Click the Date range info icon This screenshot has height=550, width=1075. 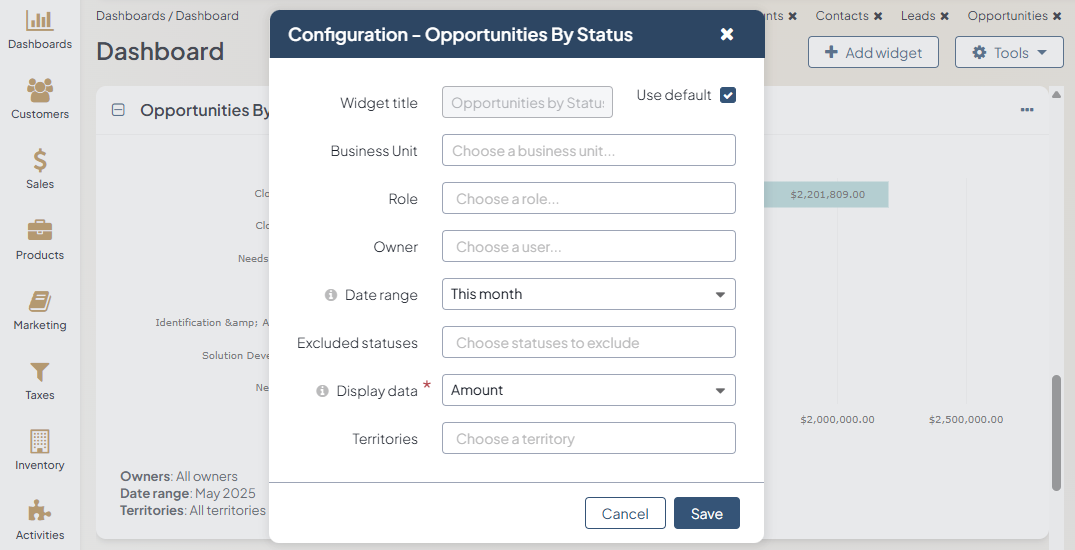point(331,295)
